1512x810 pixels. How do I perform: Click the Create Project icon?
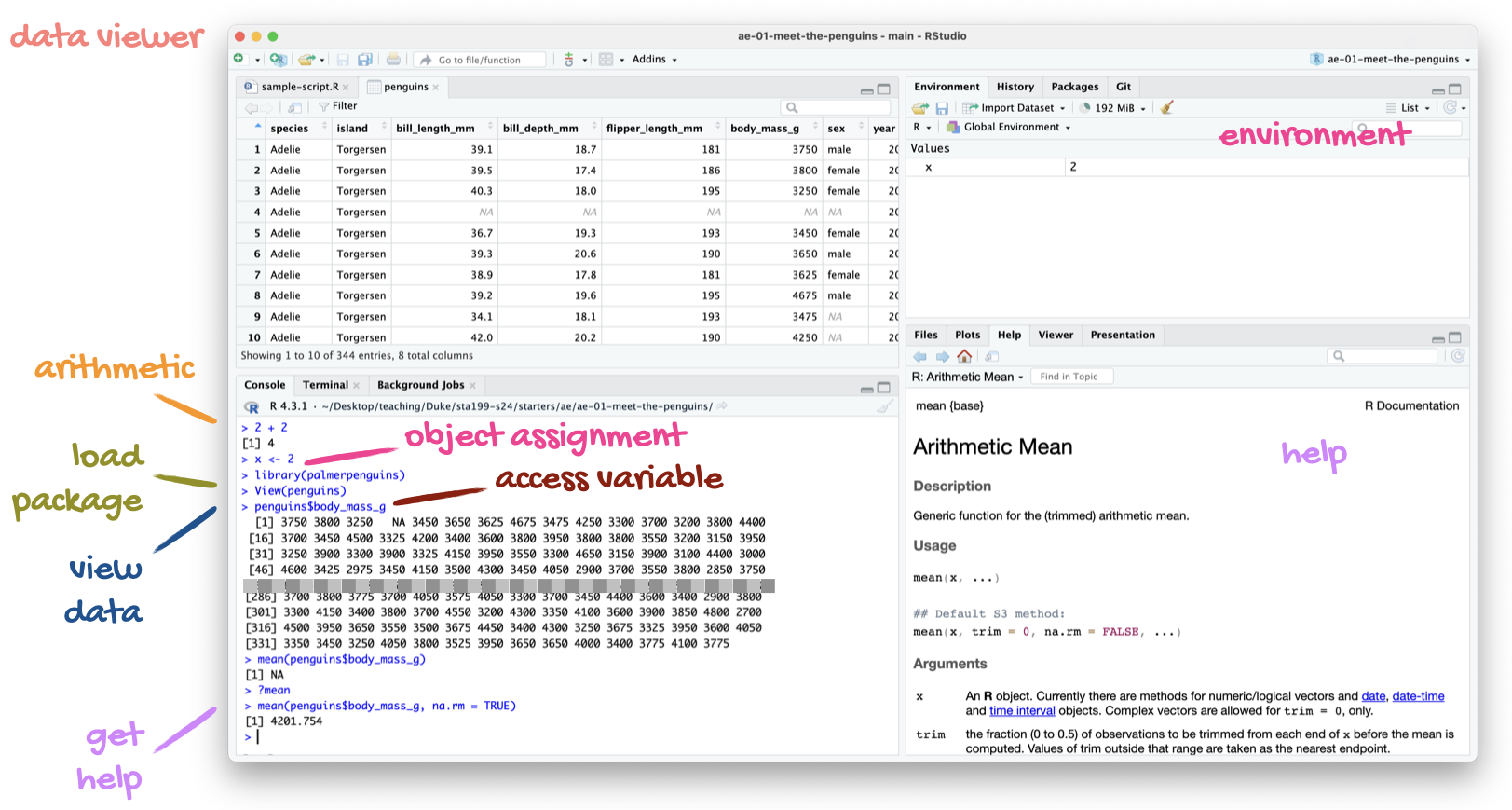tap(278, 60)
